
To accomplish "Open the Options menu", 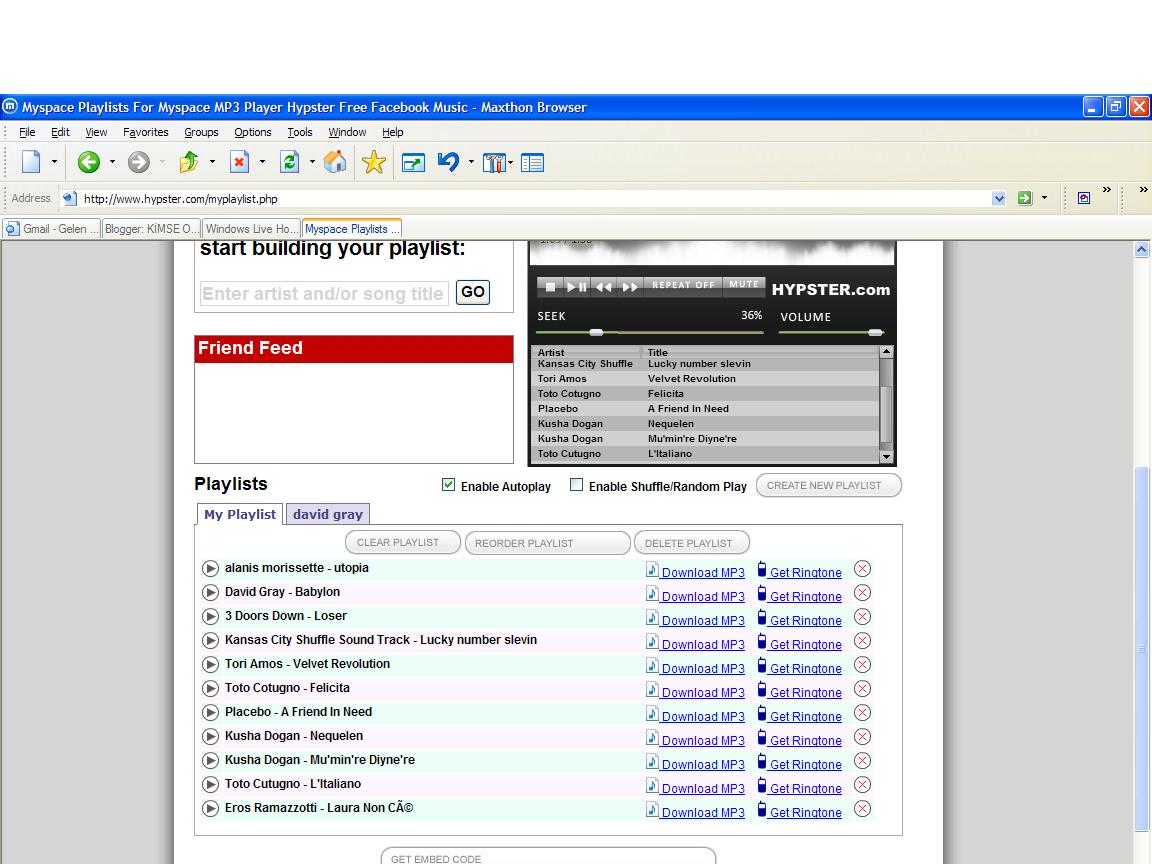I will (x=253, y=132).
